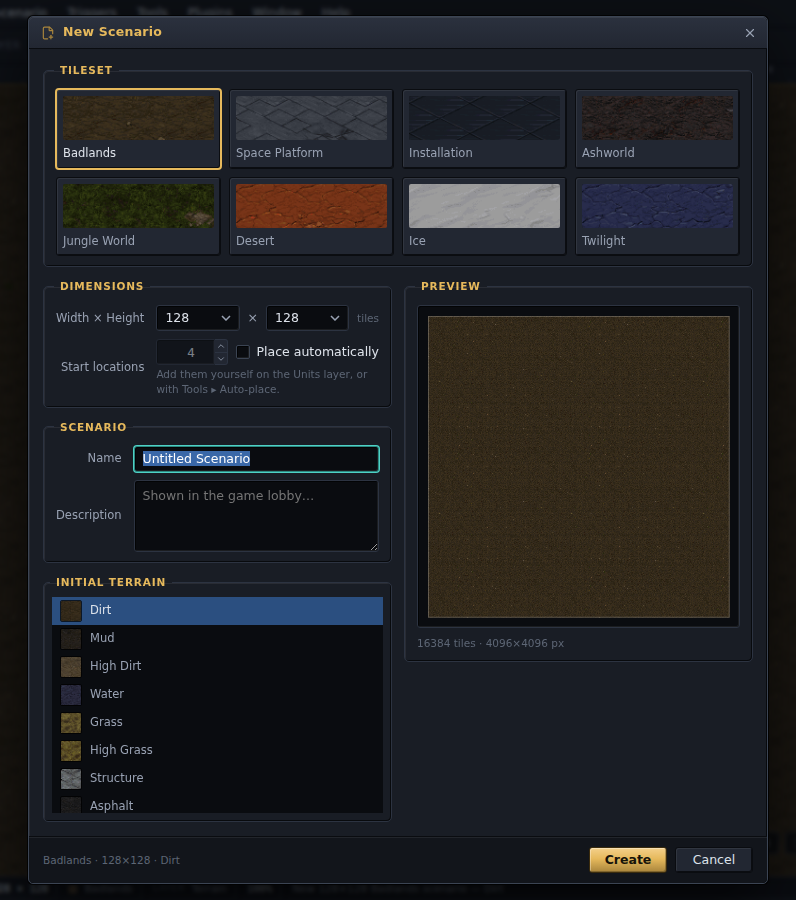
Task: Select Structure terrain row
Action: 218,778
